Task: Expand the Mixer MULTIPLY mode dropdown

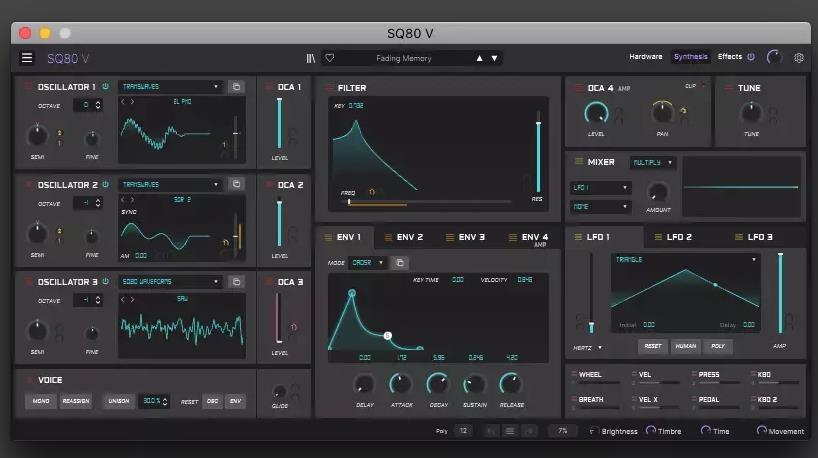Action: coord(653,162)
